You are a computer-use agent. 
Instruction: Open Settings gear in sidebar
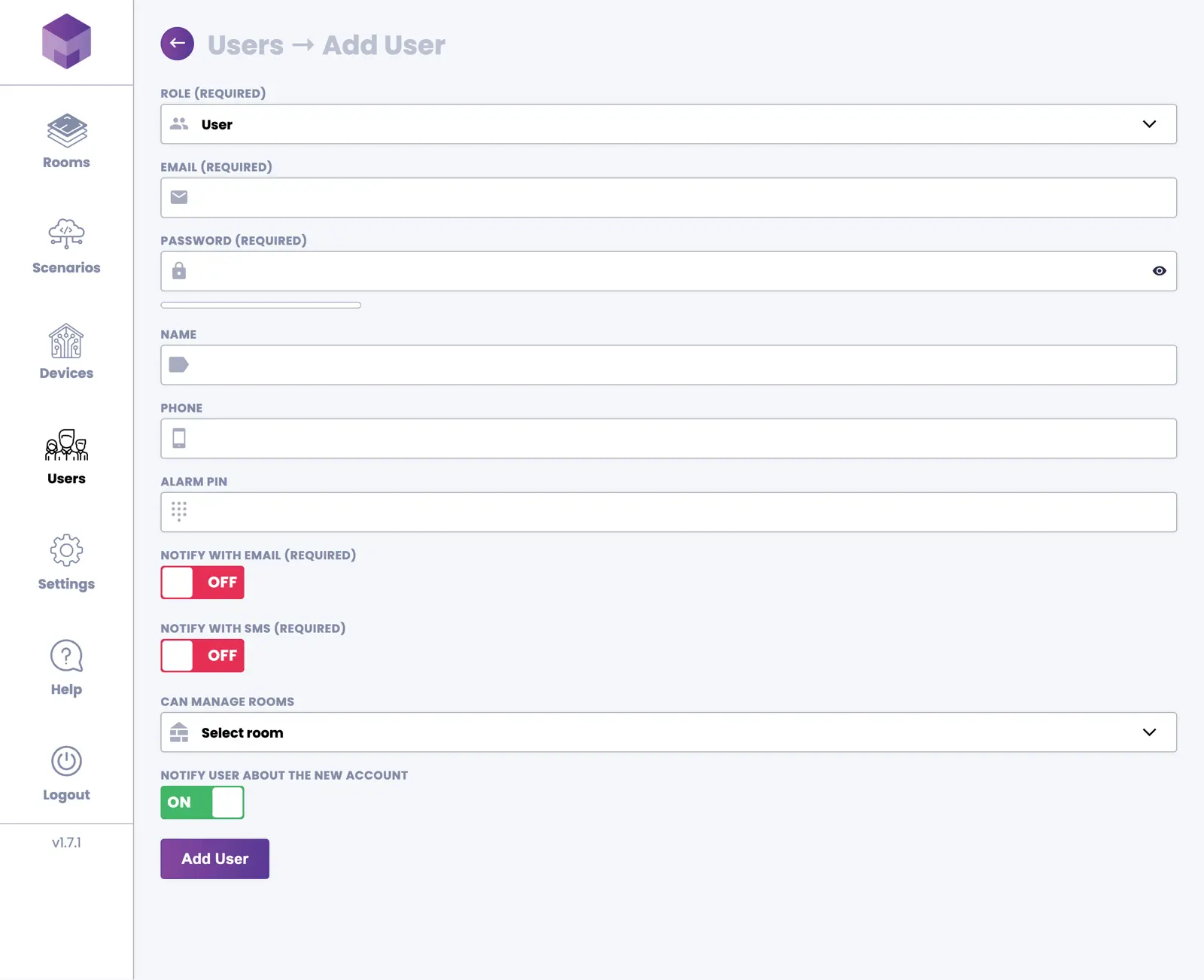tap(66, 551)
